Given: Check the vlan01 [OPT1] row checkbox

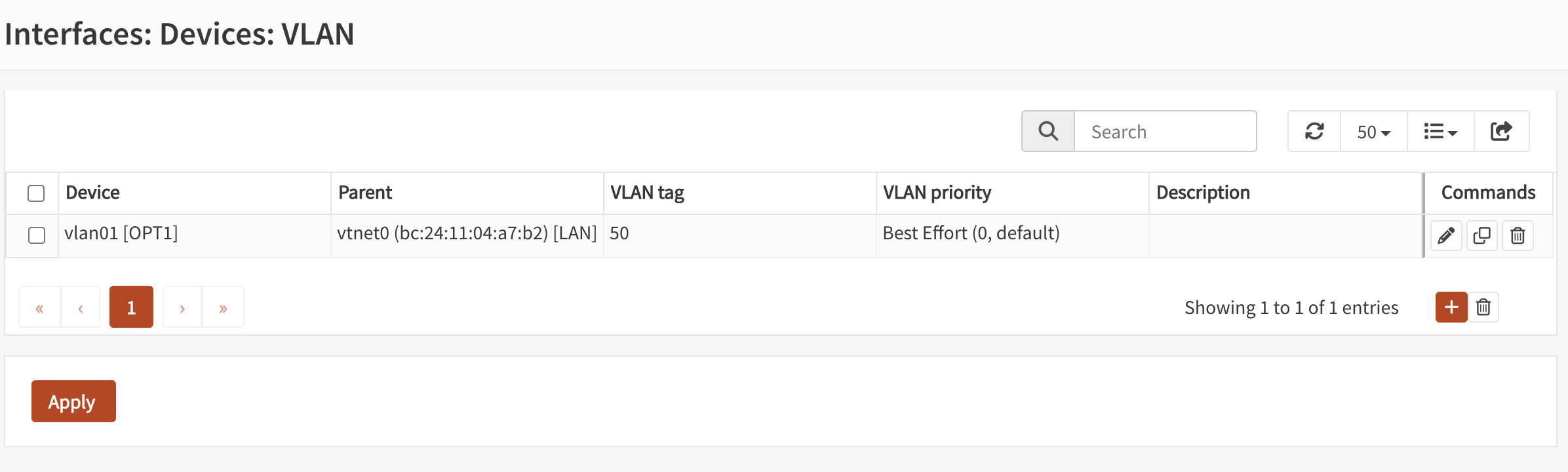Looking at the screenshot, I should [x=37, y=235].
